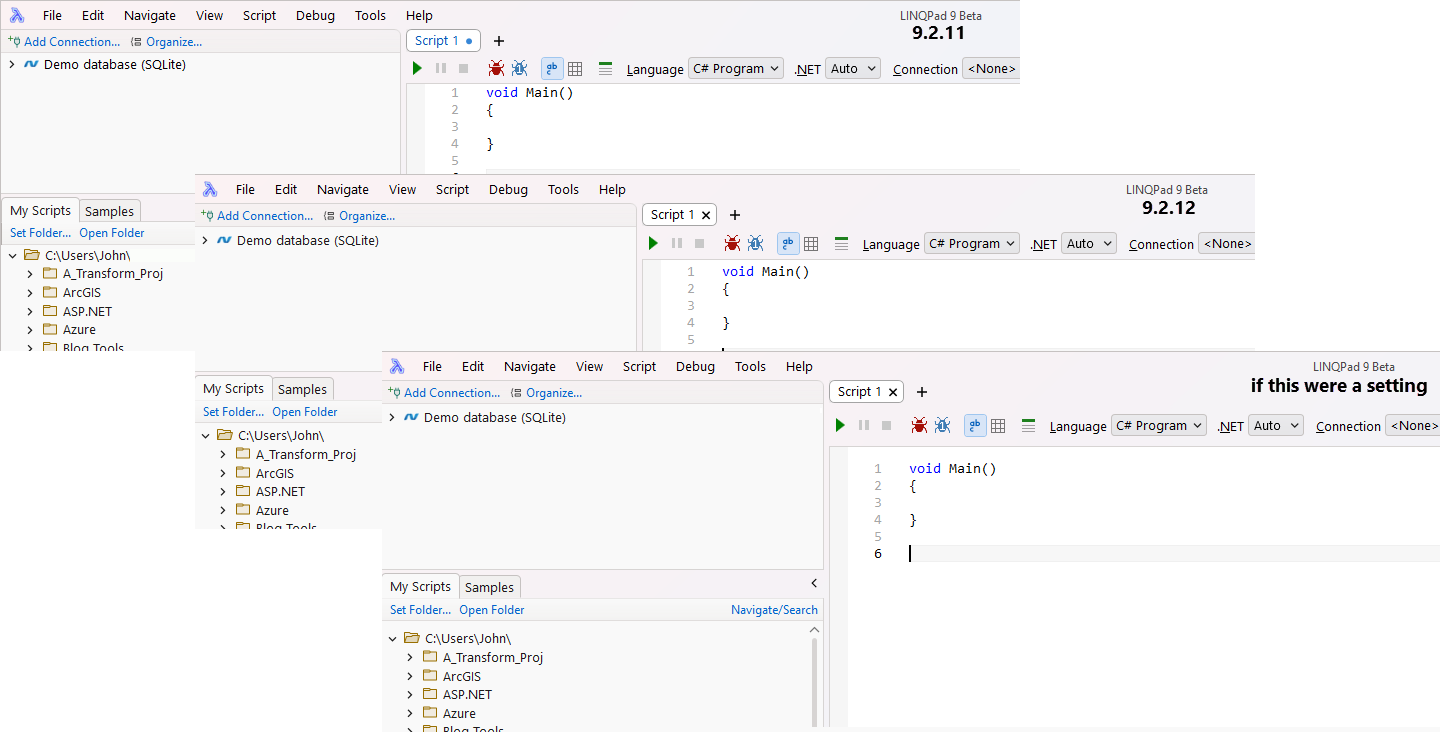Open Connection dropdown in the 9.2.12 window
The height and width of the screenshot is (732, 1440).
pyautogui.click(x=1226, y=244)
